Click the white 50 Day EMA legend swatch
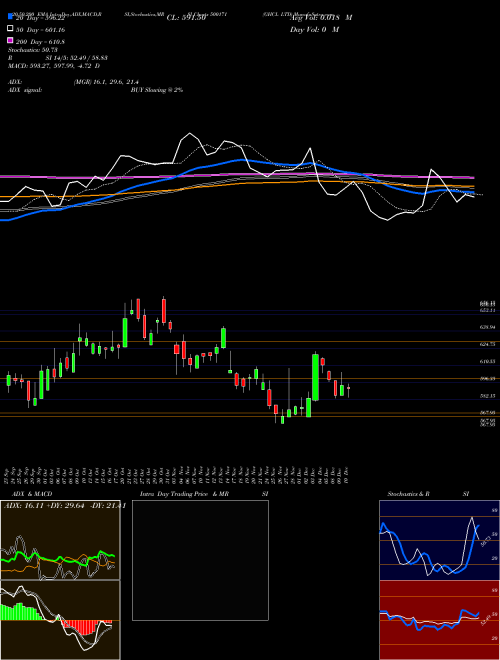The height and width of the screenshot is (660, 500). click(x=10, y=28)
